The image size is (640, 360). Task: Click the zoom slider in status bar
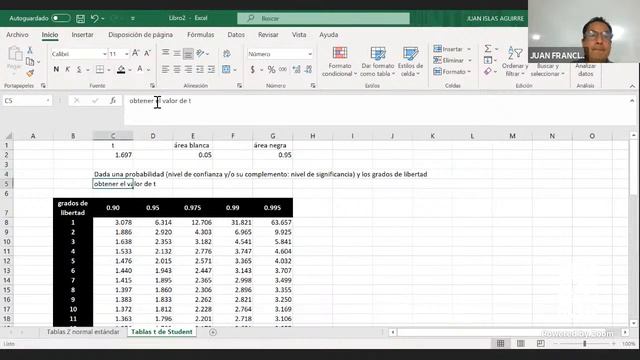point(584,344)
